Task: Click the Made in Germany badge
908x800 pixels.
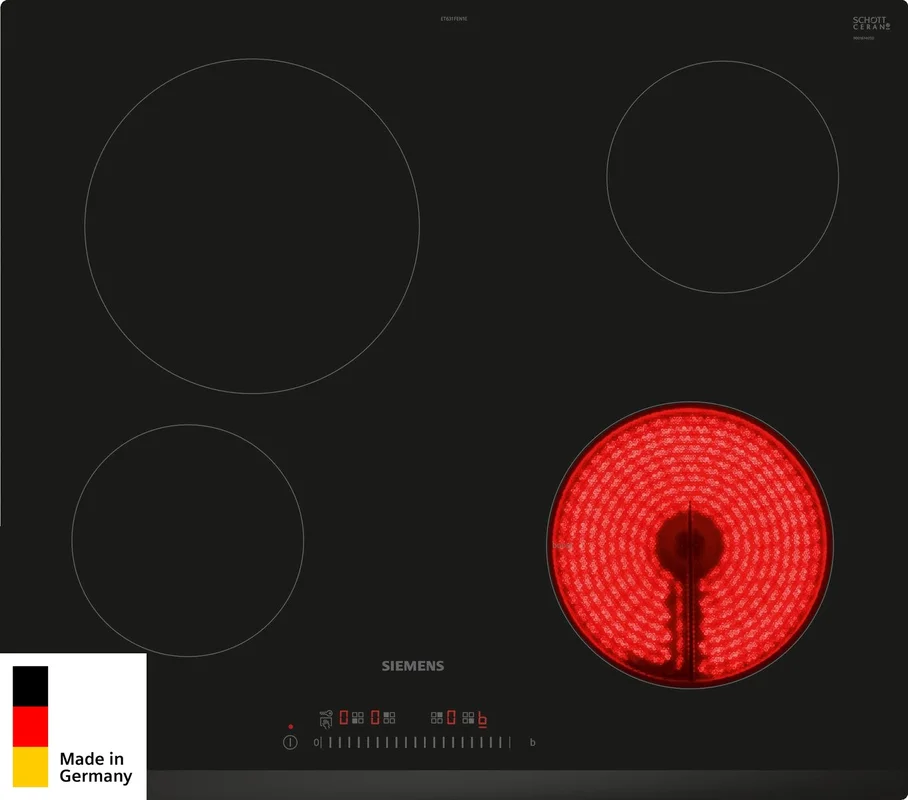Action: click(x=73, y=726)
